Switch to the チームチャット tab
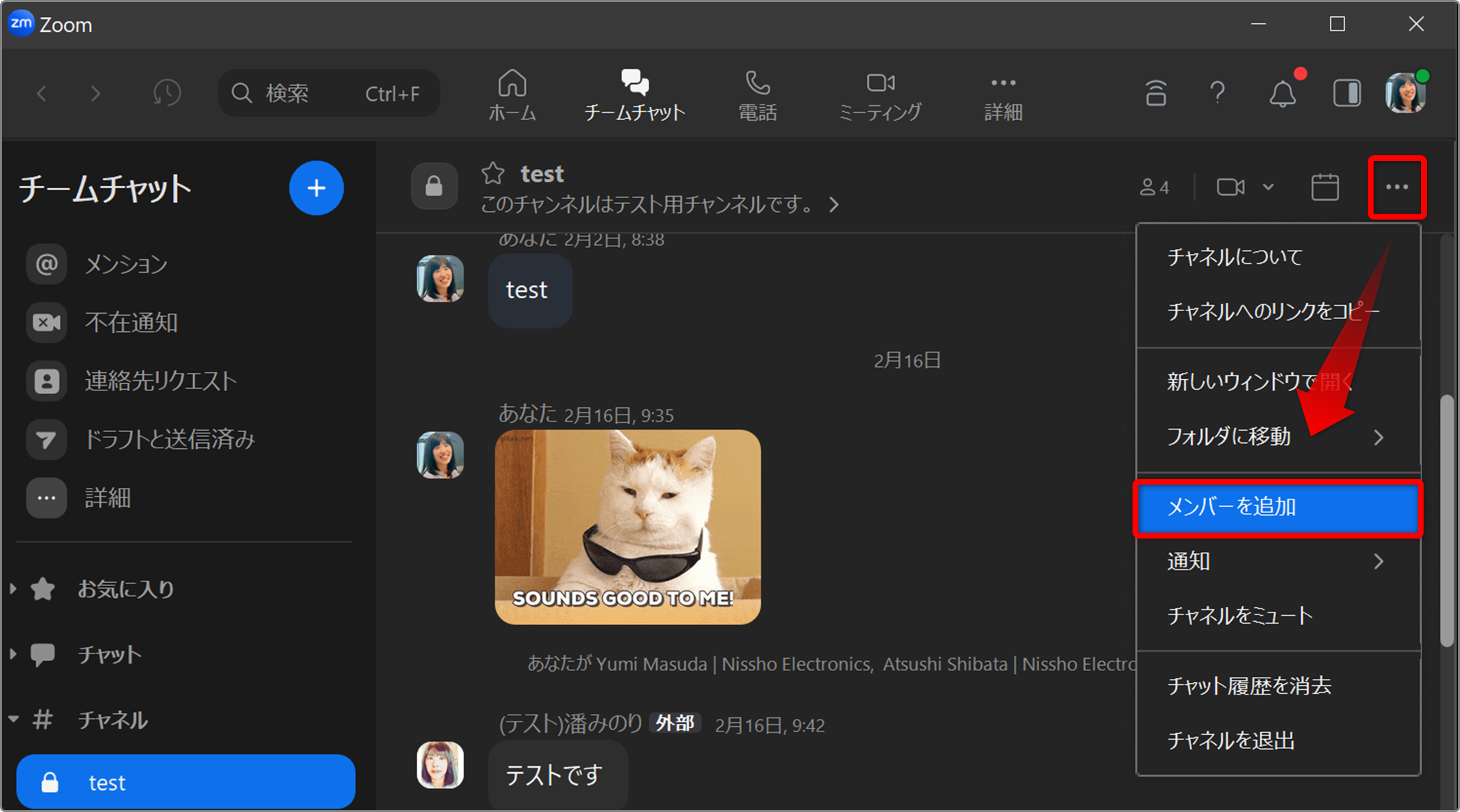This screenshot has height=812, width=1460. 635,95
